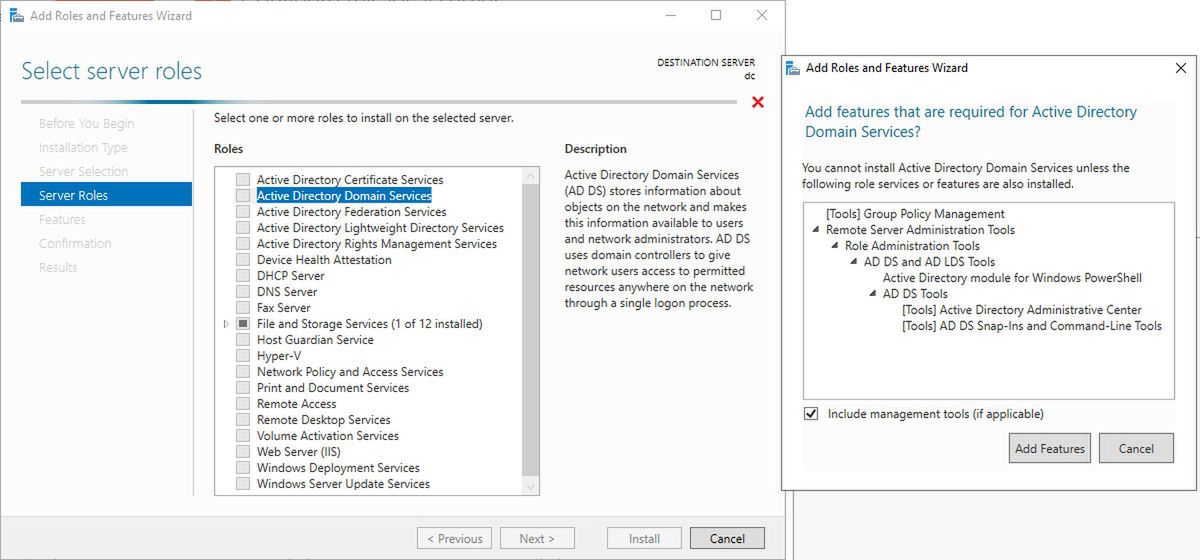Select Active Directory Administrative Center item

(1021, 310)
